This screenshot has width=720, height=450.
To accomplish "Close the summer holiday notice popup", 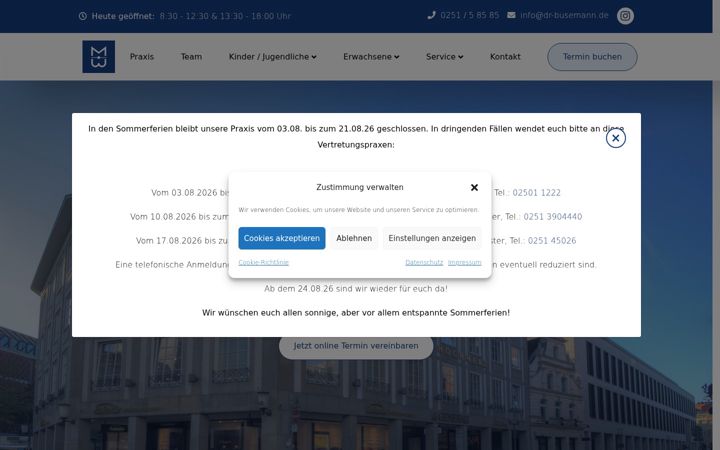I will coord(616,138).
